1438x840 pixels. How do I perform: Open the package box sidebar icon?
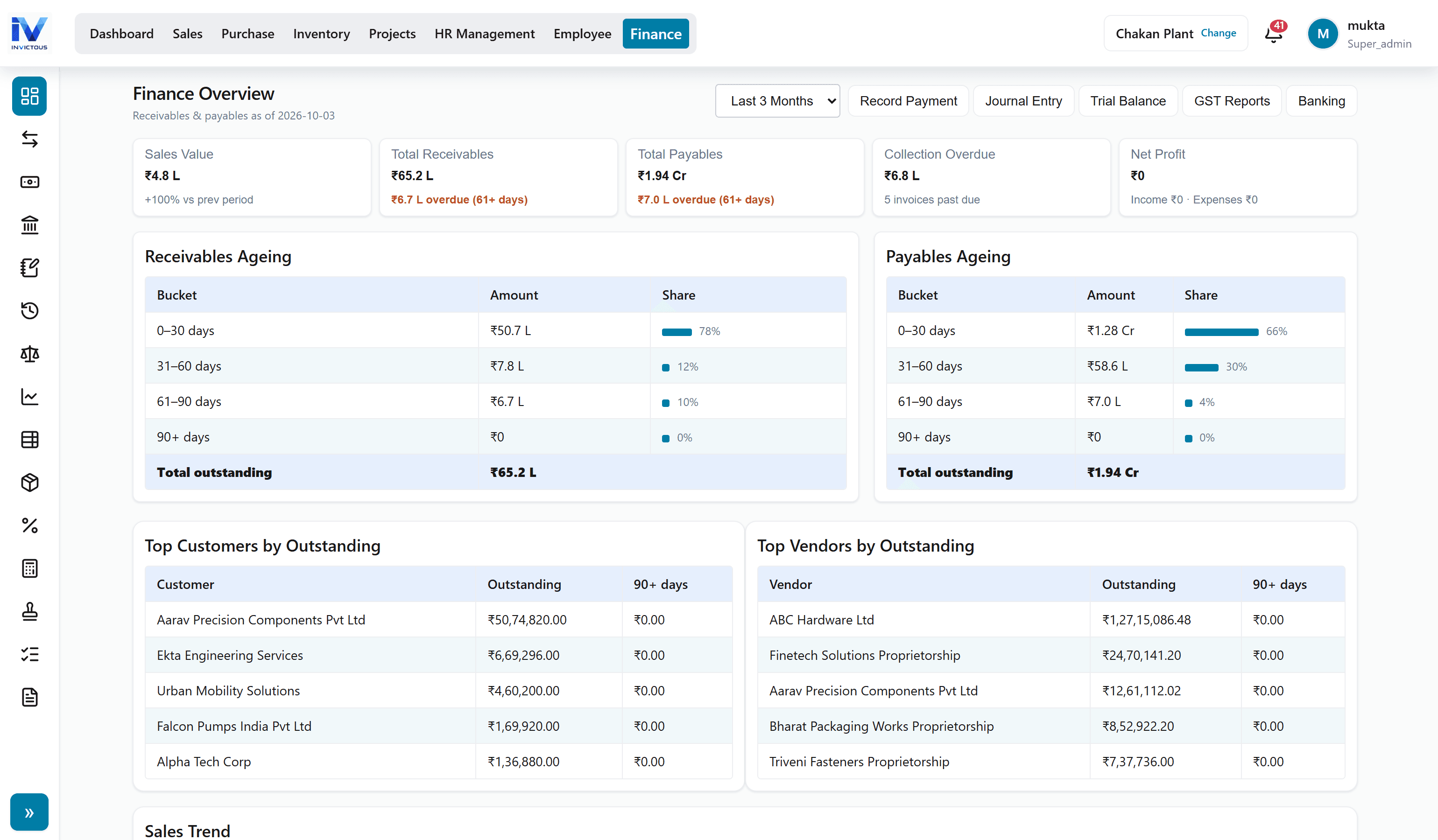coord(29,483)
